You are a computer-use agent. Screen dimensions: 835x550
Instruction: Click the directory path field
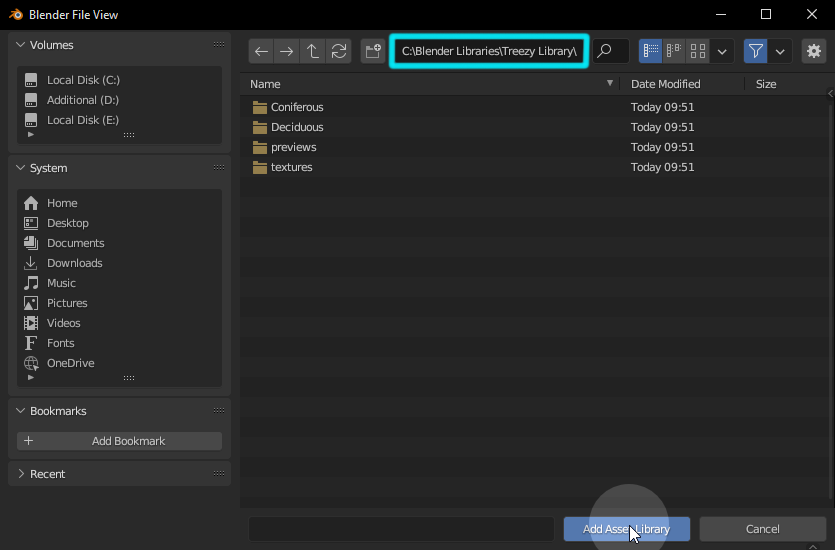[x=489, y=51]
